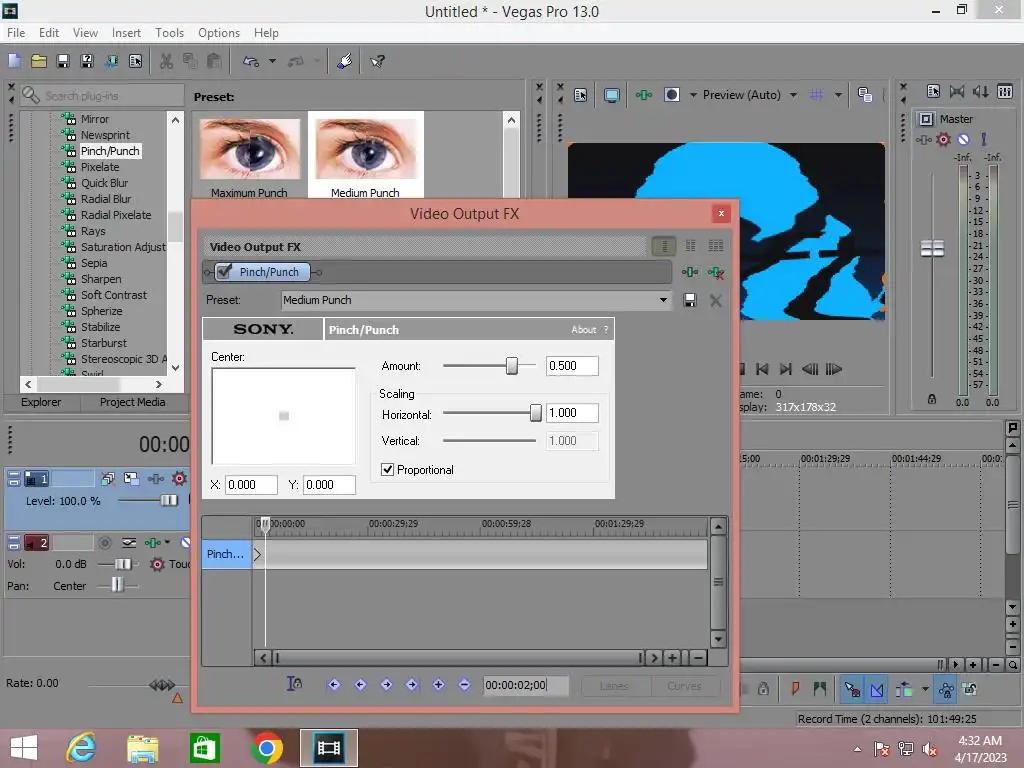Open the Tools menu
The height and width of the screenshot is (768, 1024).
[x=169, y=33]
